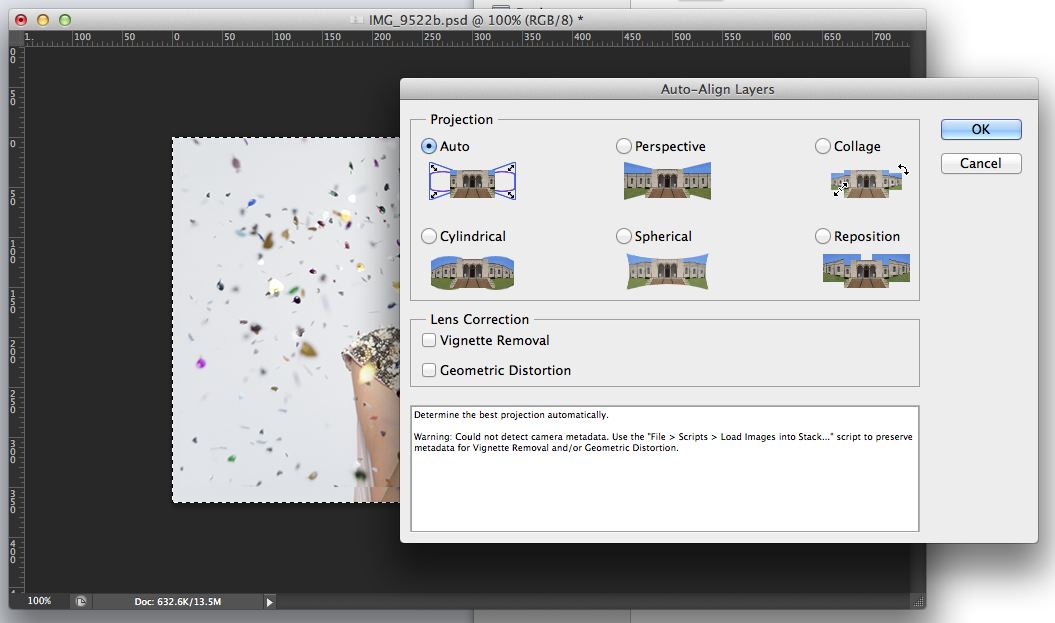Screen dimensions: 1055x623
Task: Click the projection description text box
Action: click(x=664, y=468)
